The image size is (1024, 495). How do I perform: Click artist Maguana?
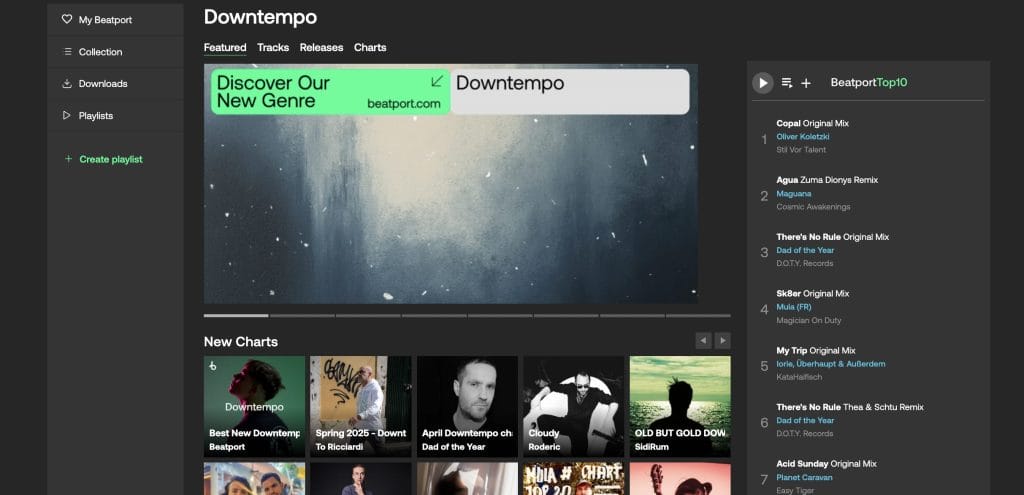pyautogui.click(x=793, y=193)
